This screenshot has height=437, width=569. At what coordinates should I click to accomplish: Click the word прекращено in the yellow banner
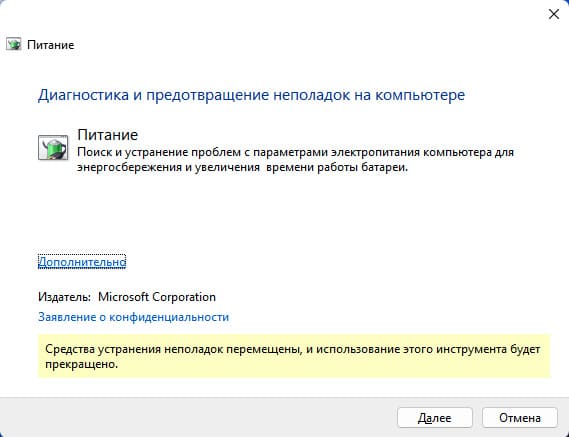pos(81,364)
